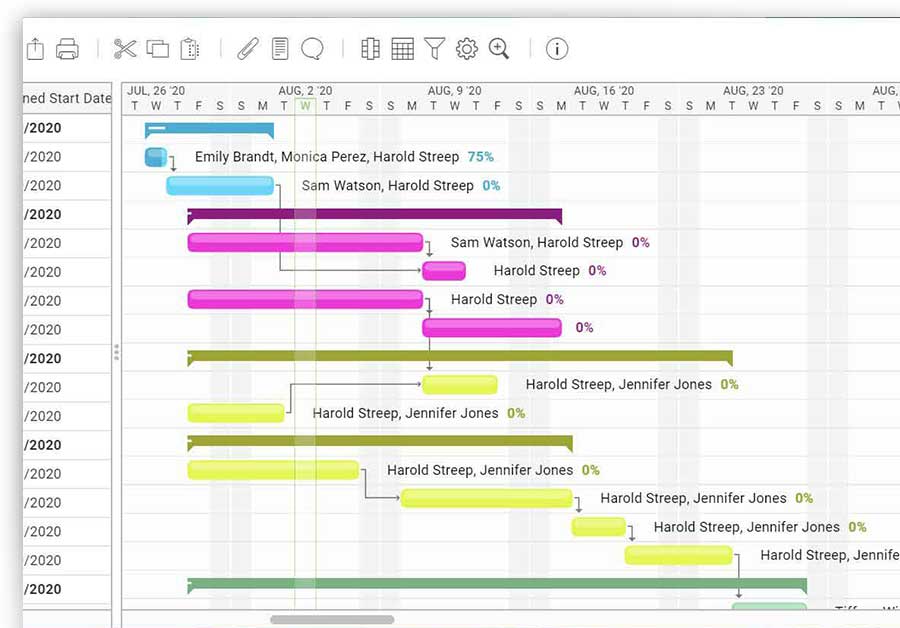Open the filter funnel icon
Screen dimensions: 900x628
(x=435, y=49)
